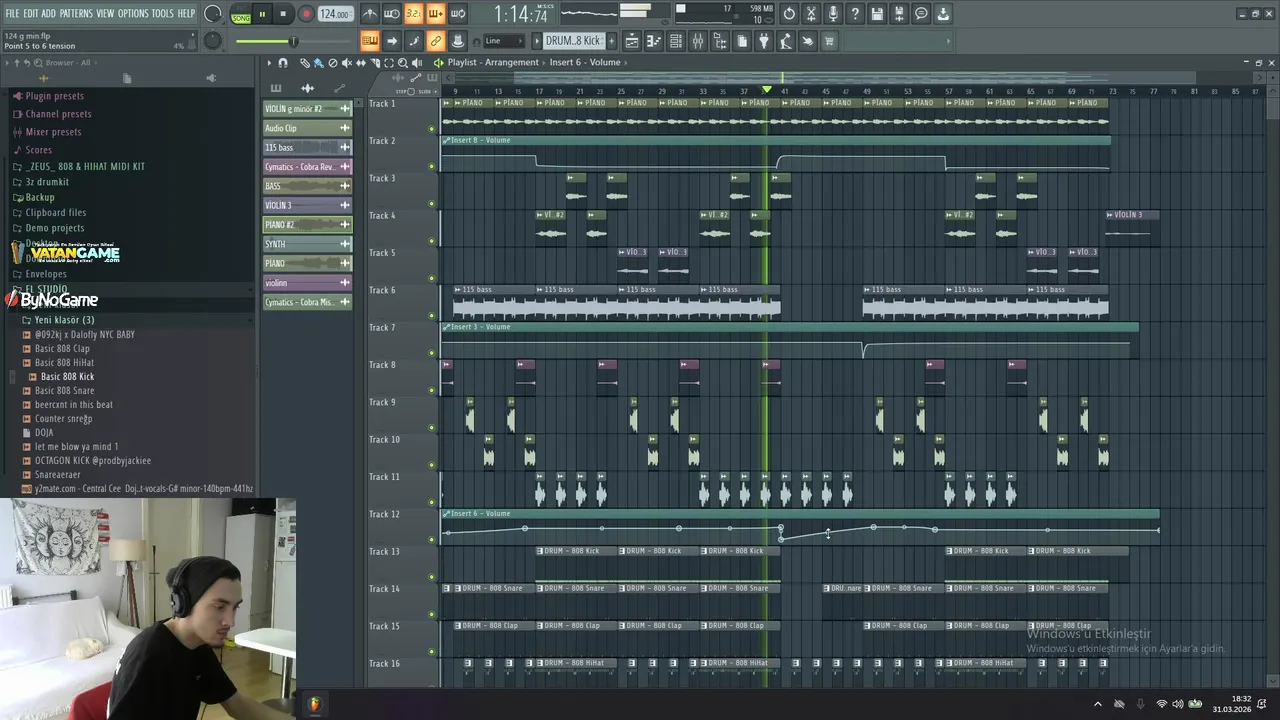
Task: Click the song position slider handle
Action: (x=294, y=41)
